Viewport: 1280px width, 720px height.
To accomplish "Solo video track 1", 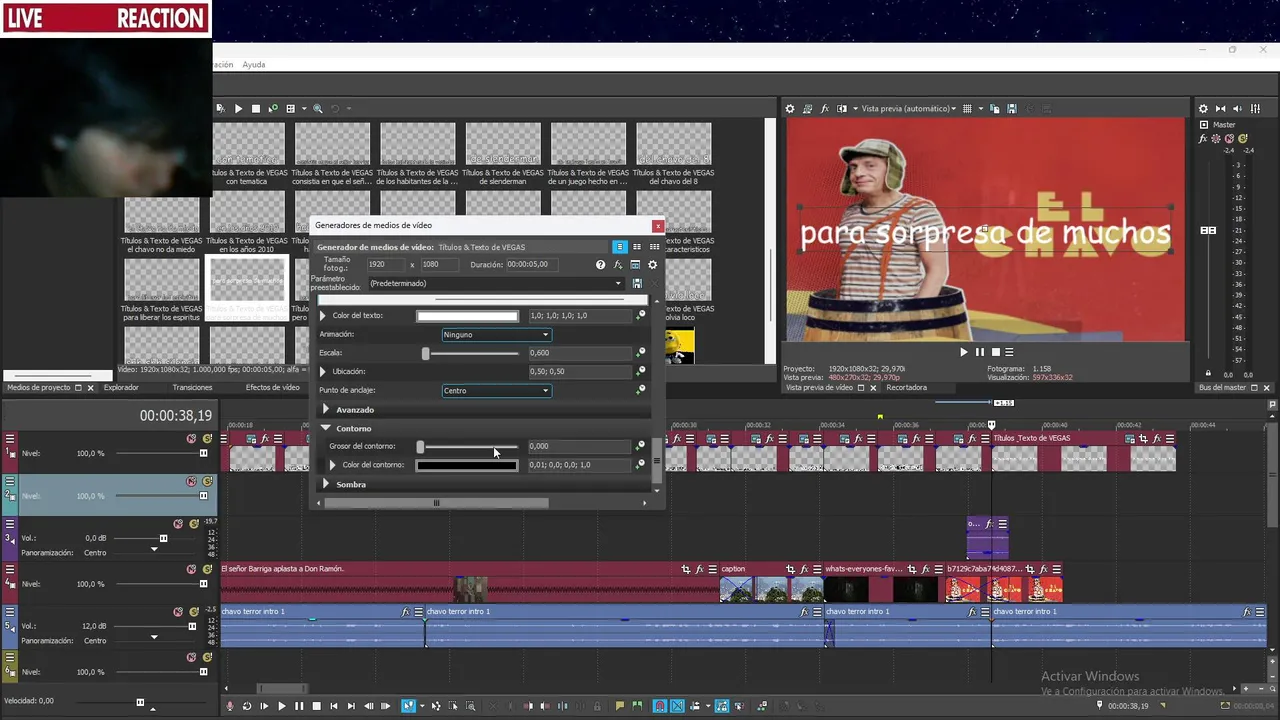I will [x=207, y=439].
